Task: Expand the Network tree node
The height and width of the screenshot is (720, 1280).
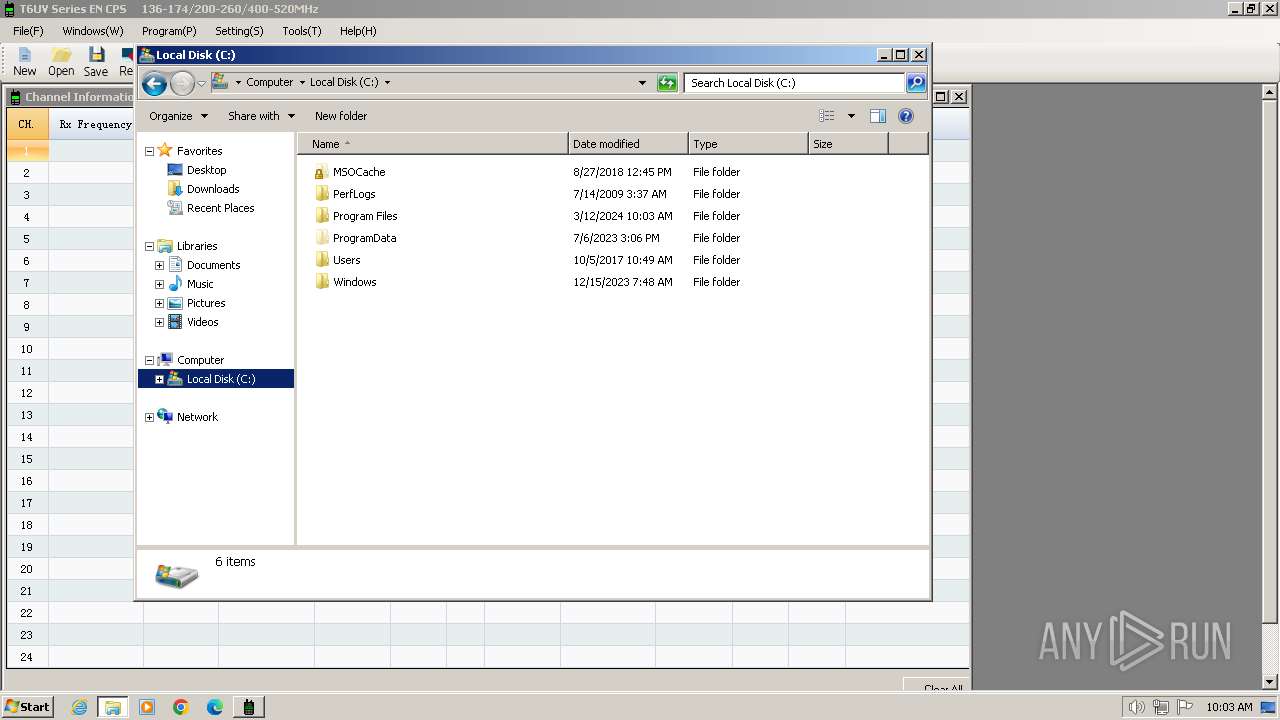Action: coord(150,417)
